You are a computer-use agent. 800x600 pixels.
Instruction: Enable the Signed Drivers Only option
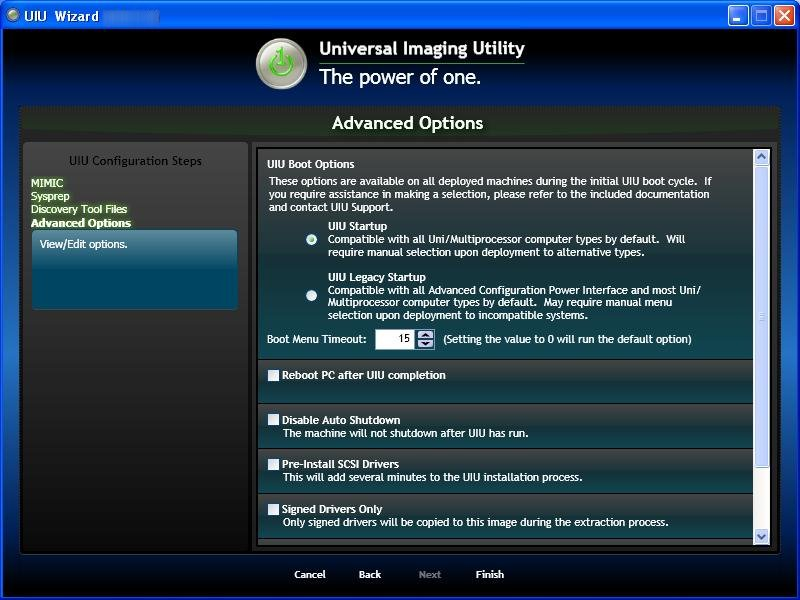coord(273,509)
